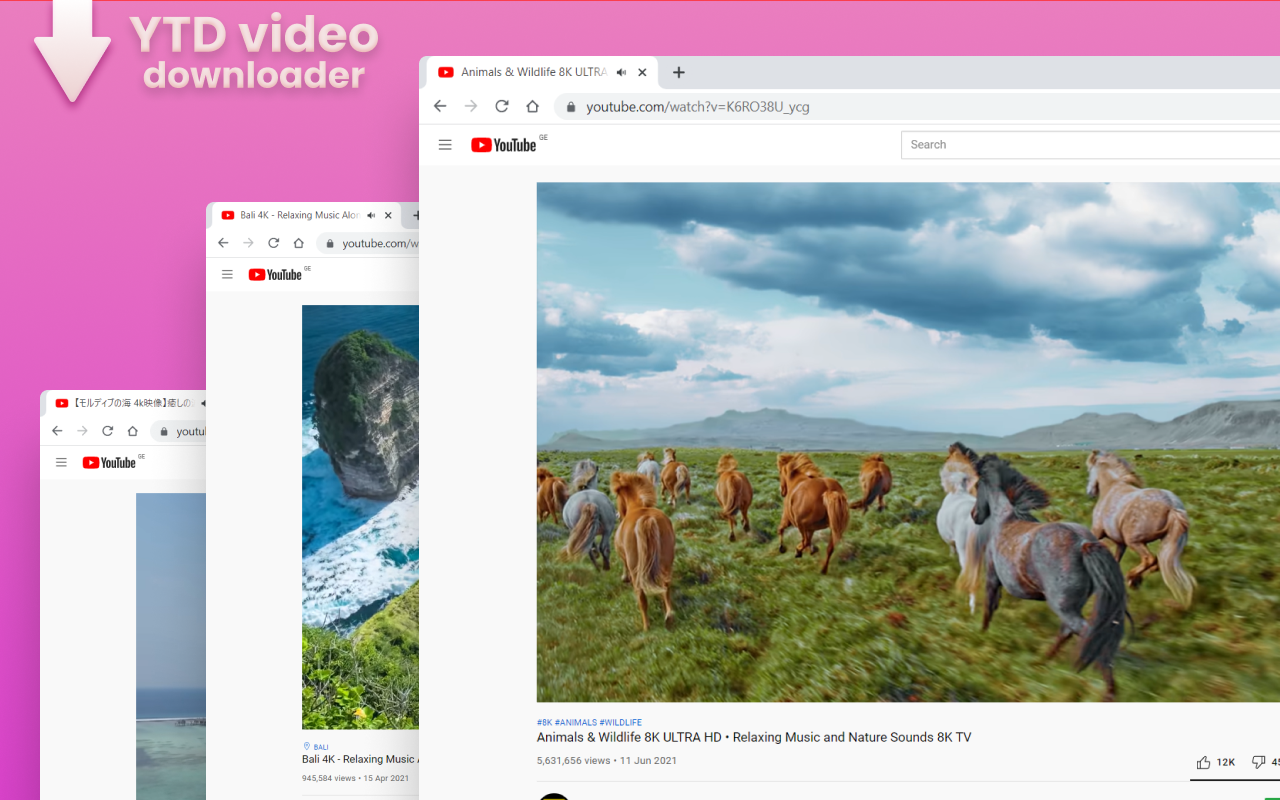
Task: Click the 945,584 views text
Action: coord(329,778)
